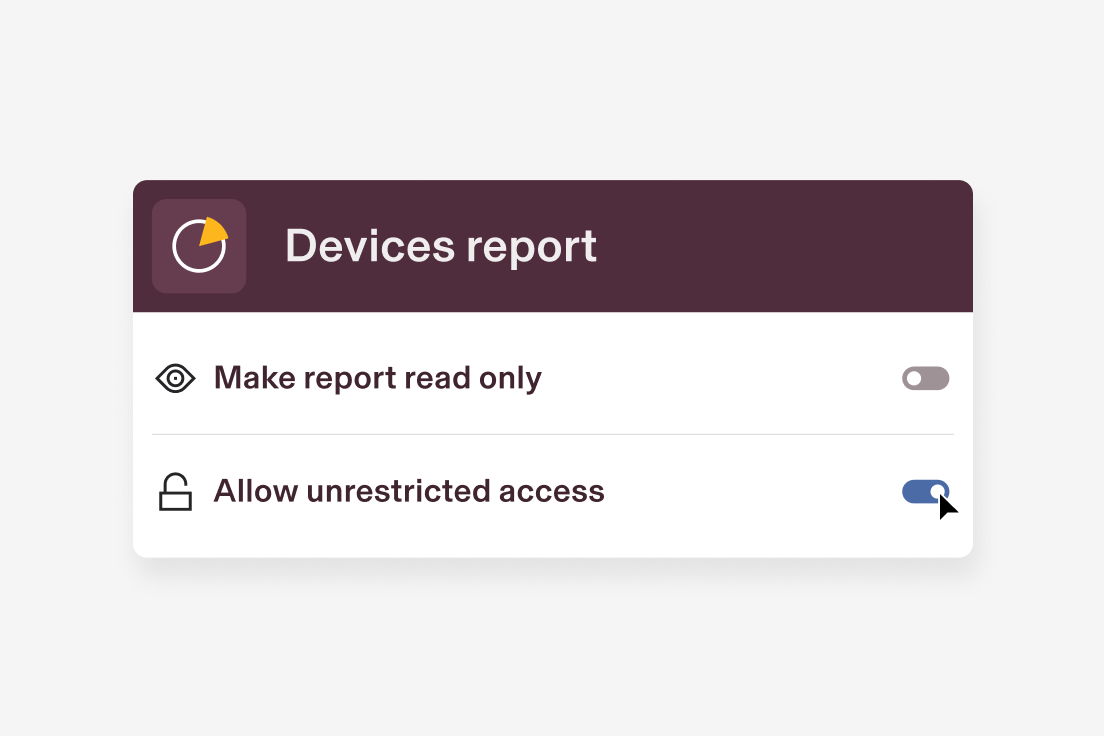Click the padlock's open shackle
The height and width of the screenshot is (736, 1104).
(175, 482)
